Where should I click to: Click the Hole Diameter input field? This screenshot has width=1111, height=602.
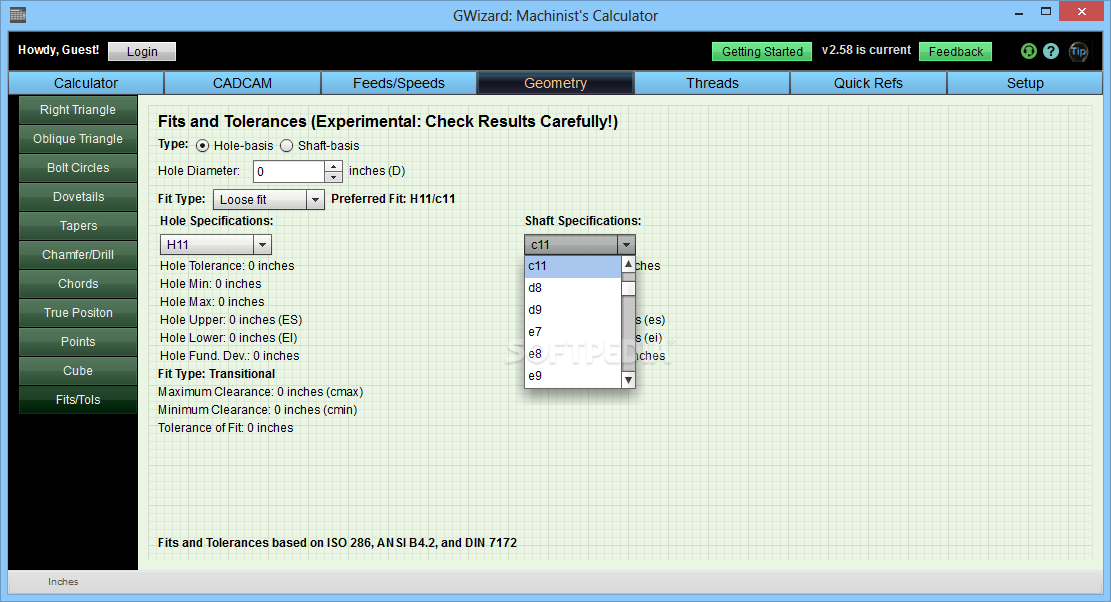288,171
